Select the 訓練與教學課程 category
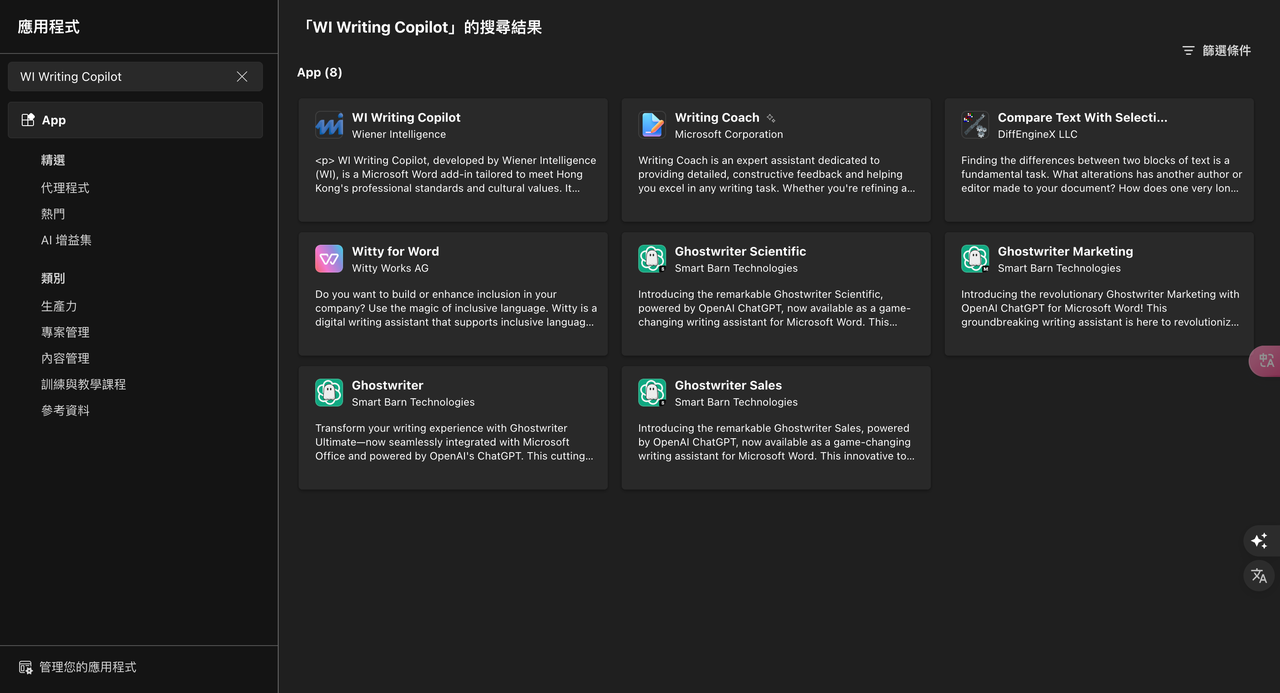This screenshot has height=693, width=1280. pos(83,384)
